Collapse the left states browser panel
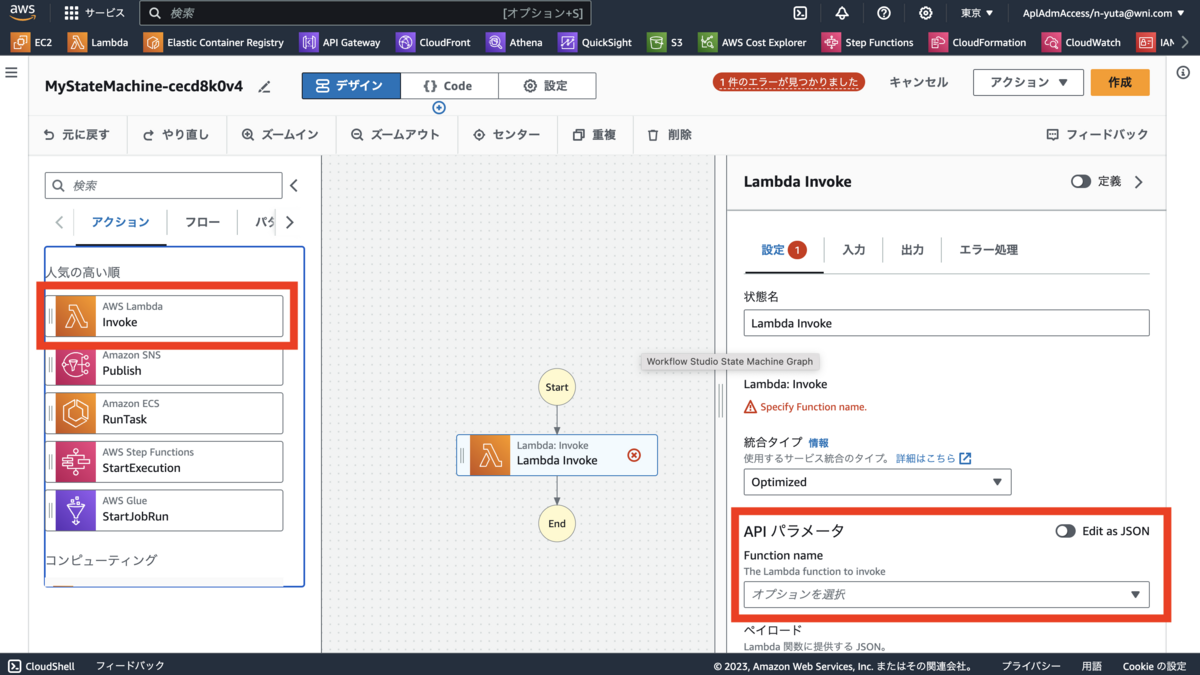This screenshot has height=675, width=1200. 294,186
